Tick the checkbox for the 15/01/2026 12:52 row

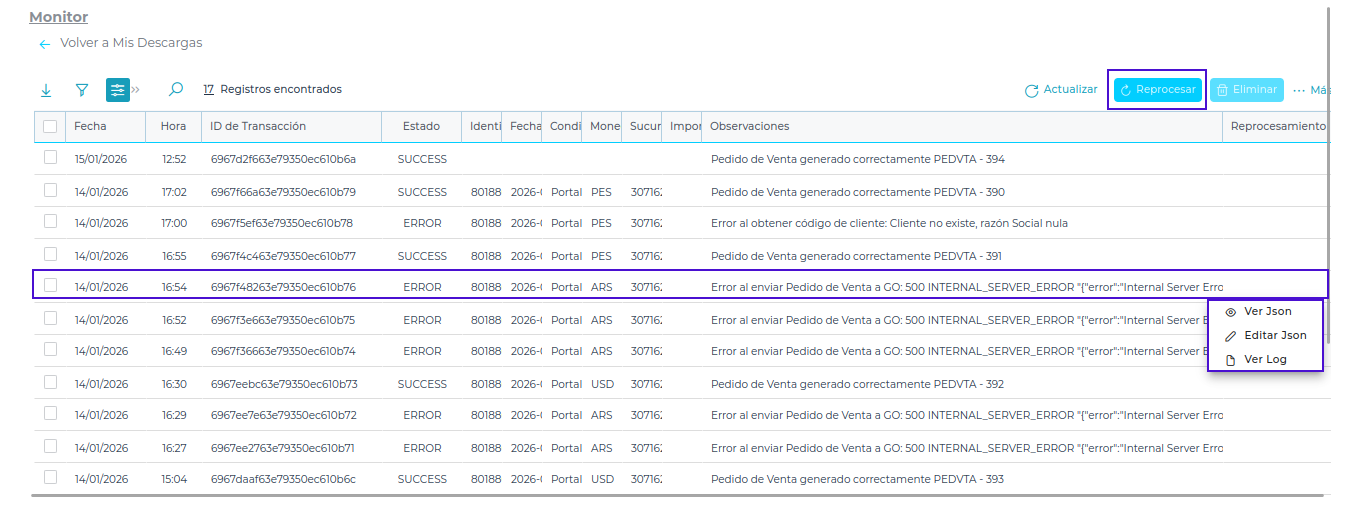point(50,159)
